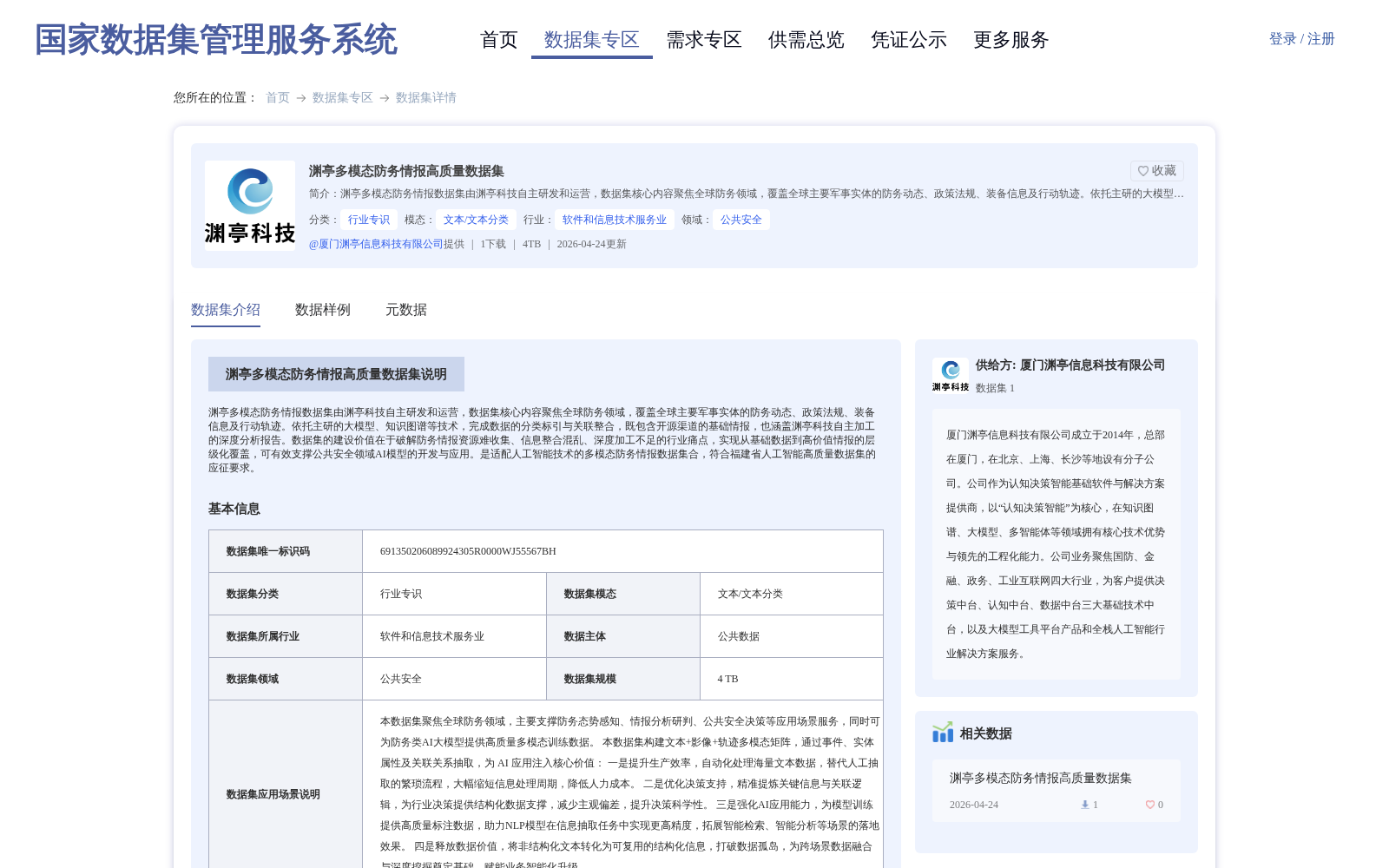Click the heart icon in 收藏 button
This screenshot has height=868, width=1389.
click(x=1143, y=171)
